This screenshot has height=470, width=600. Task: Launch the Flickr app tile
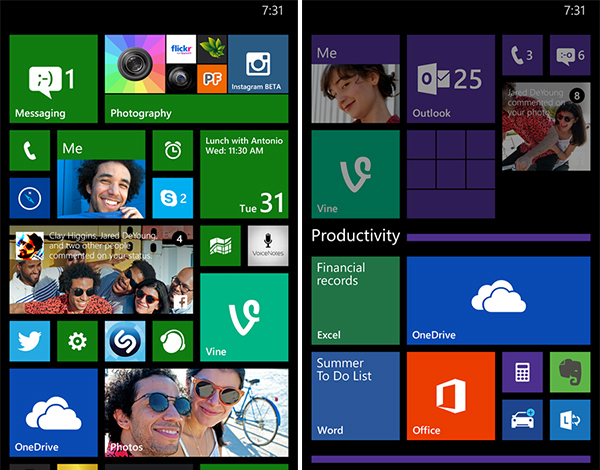[181, 49]
